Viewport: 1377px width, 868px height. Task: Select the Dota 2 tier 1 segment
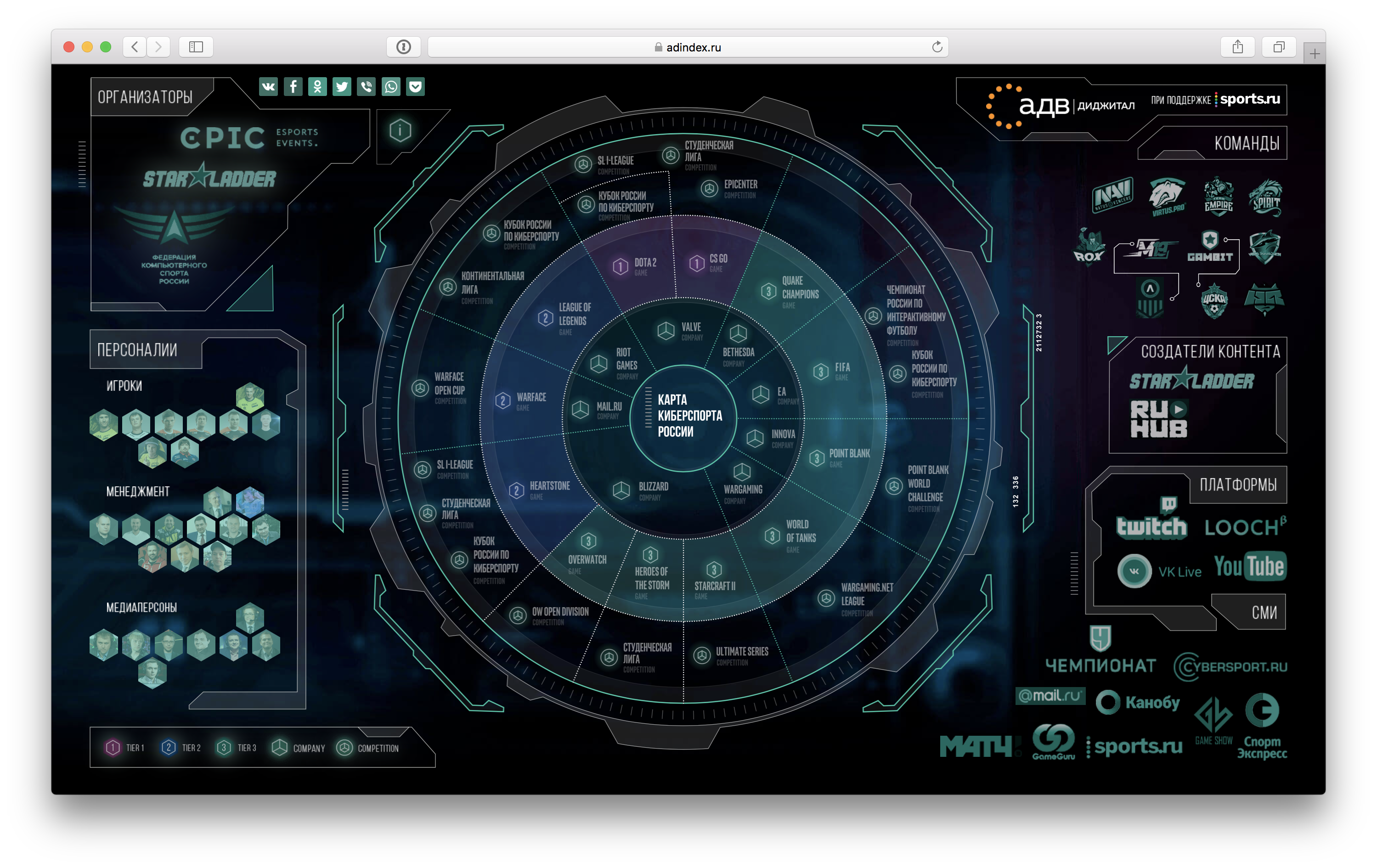pos(635,266)
